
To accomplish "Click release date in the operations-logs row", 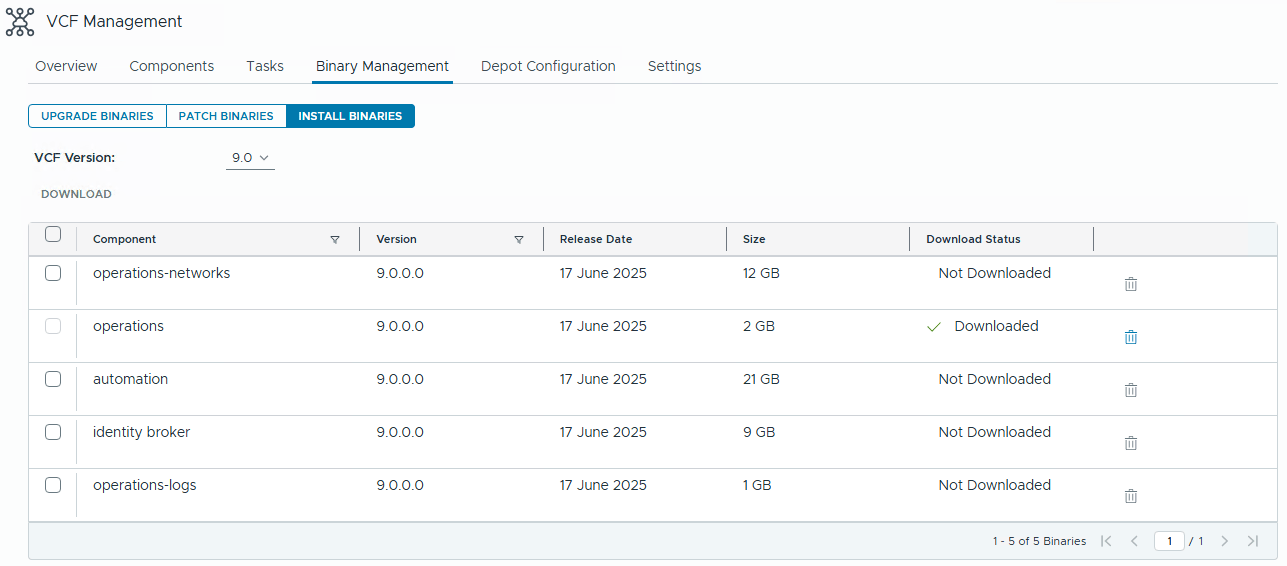I will pos(603,485).
